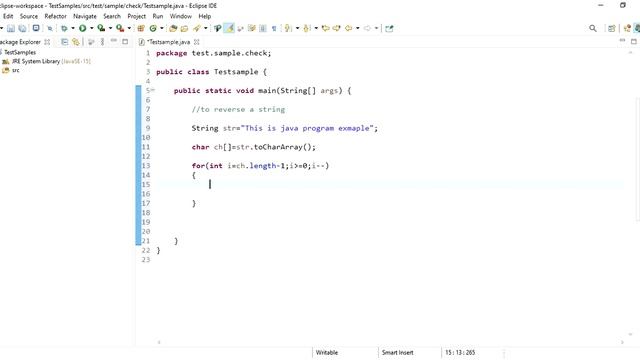Click the Previous Annotation icon

tap(307, 28)
